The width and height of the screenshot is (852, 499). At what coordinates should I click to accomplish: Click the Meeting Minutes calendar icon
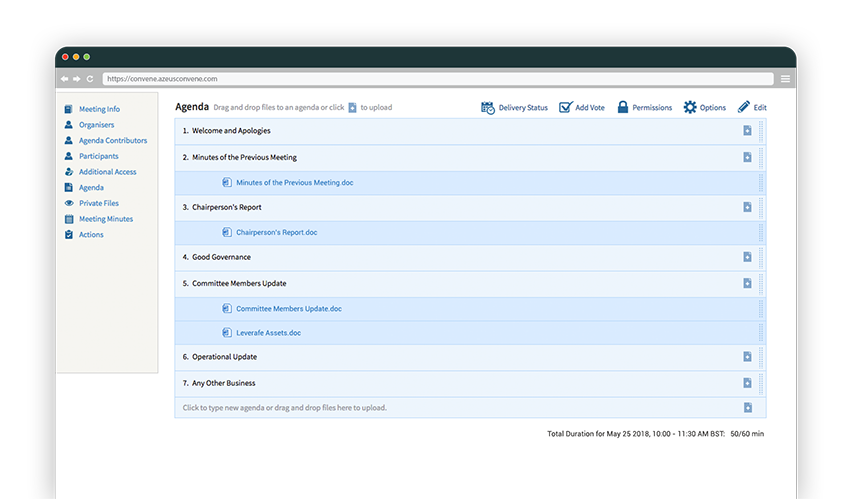68,219
